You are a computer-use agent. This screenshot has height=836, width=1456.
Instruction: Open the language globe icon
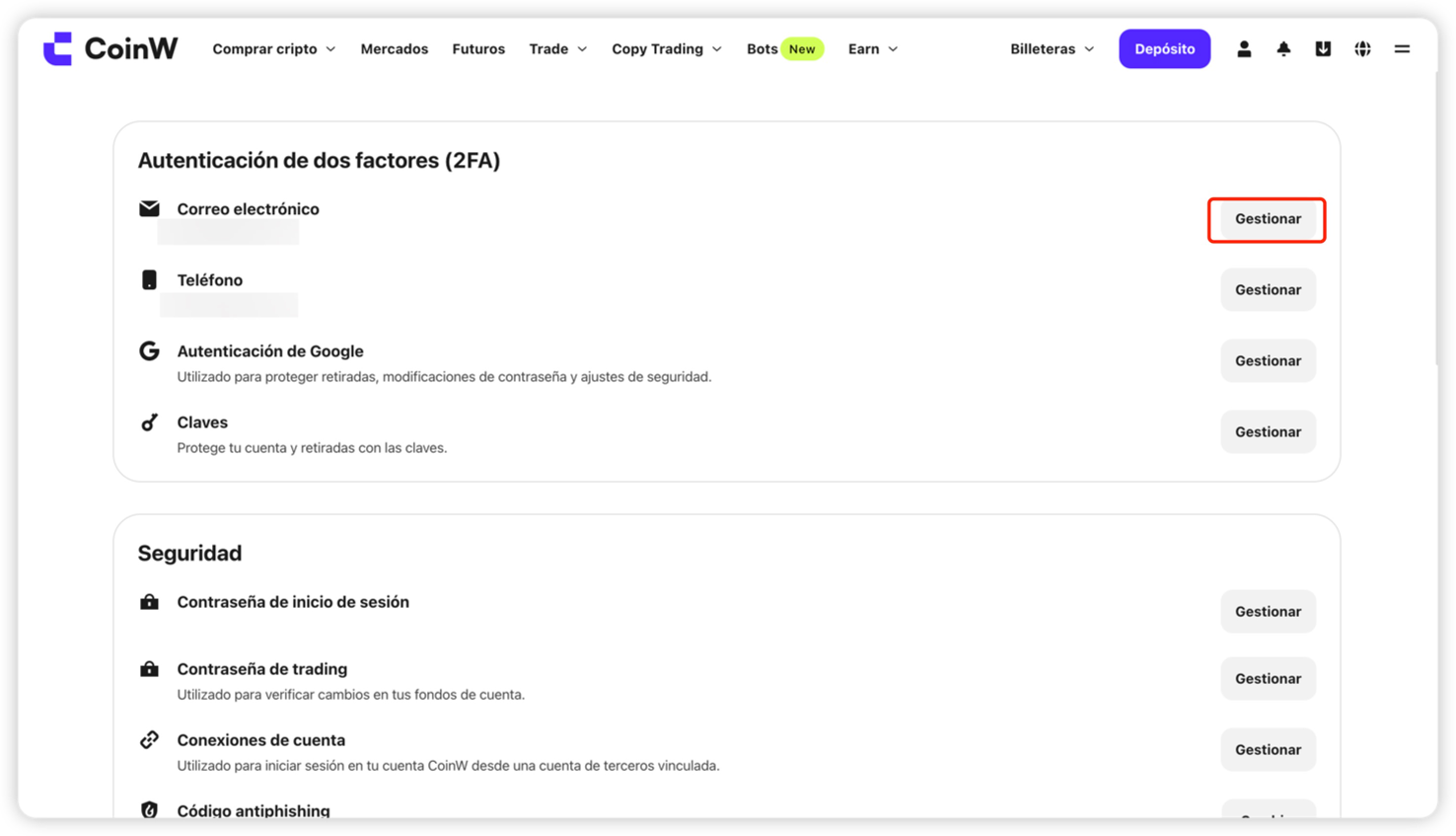1362,48
